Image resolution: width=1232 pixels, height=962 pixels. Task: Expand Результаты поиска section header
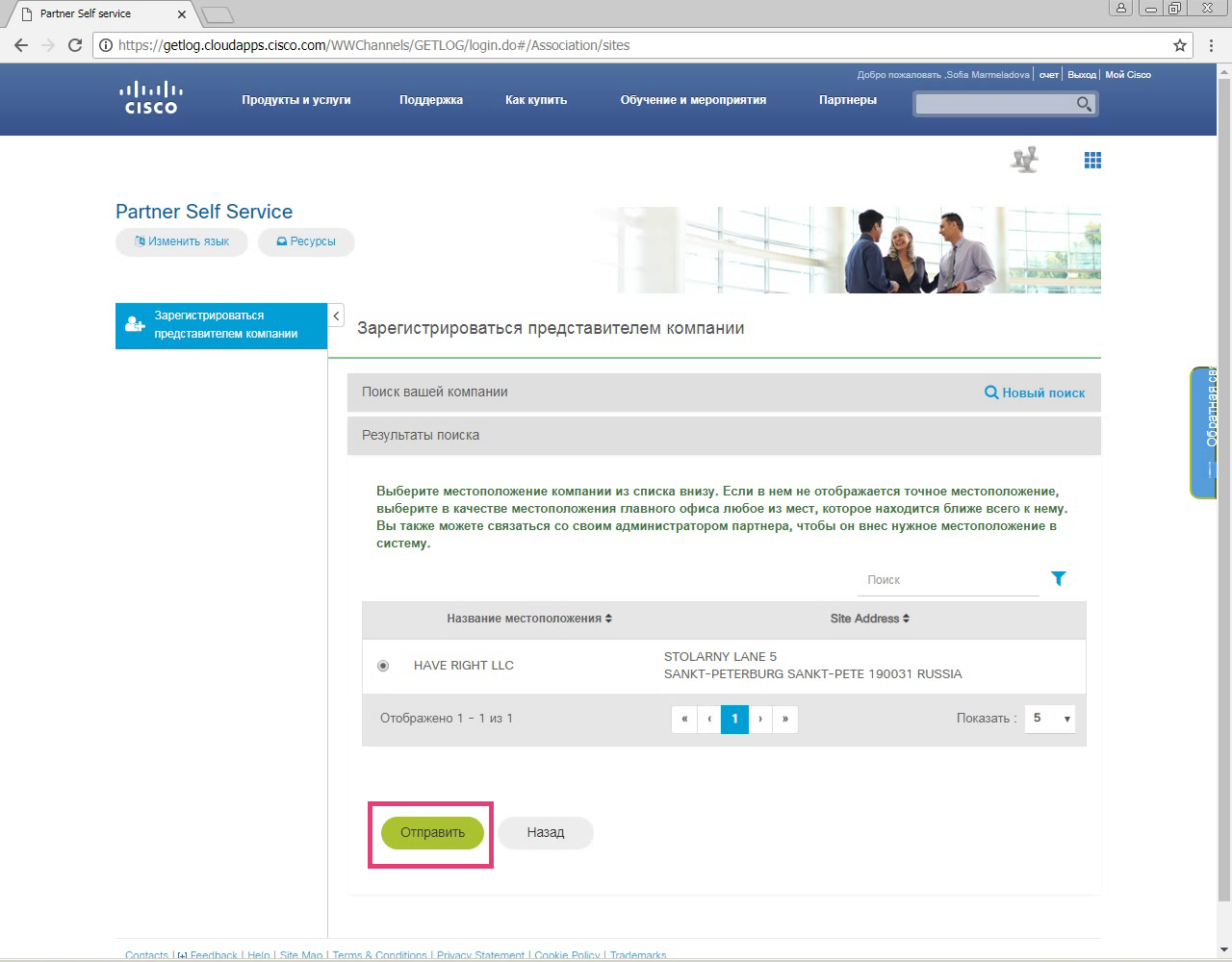click(x=724, y=435)
